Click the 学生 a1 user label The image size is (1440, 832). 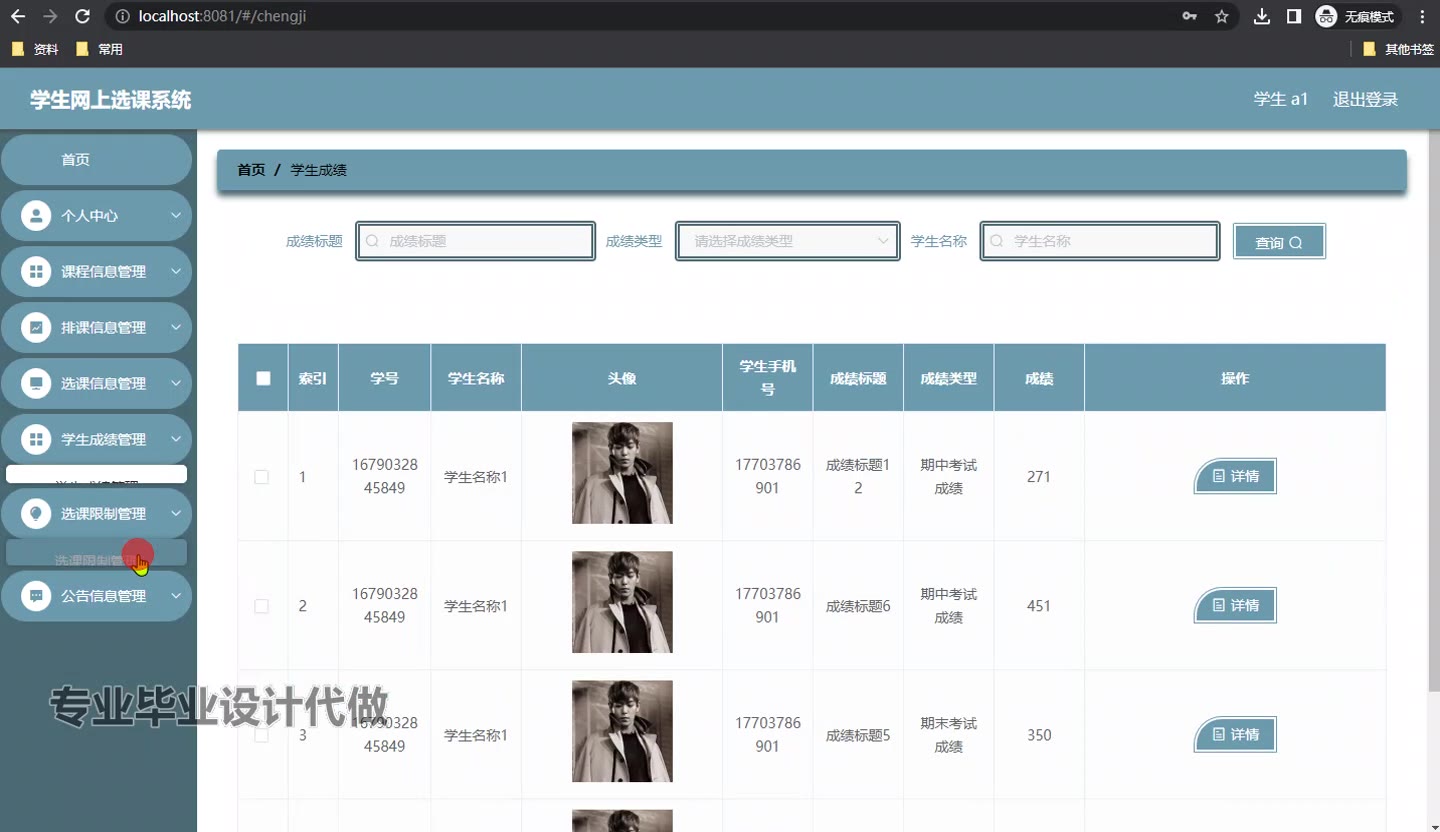point(1281,99)
